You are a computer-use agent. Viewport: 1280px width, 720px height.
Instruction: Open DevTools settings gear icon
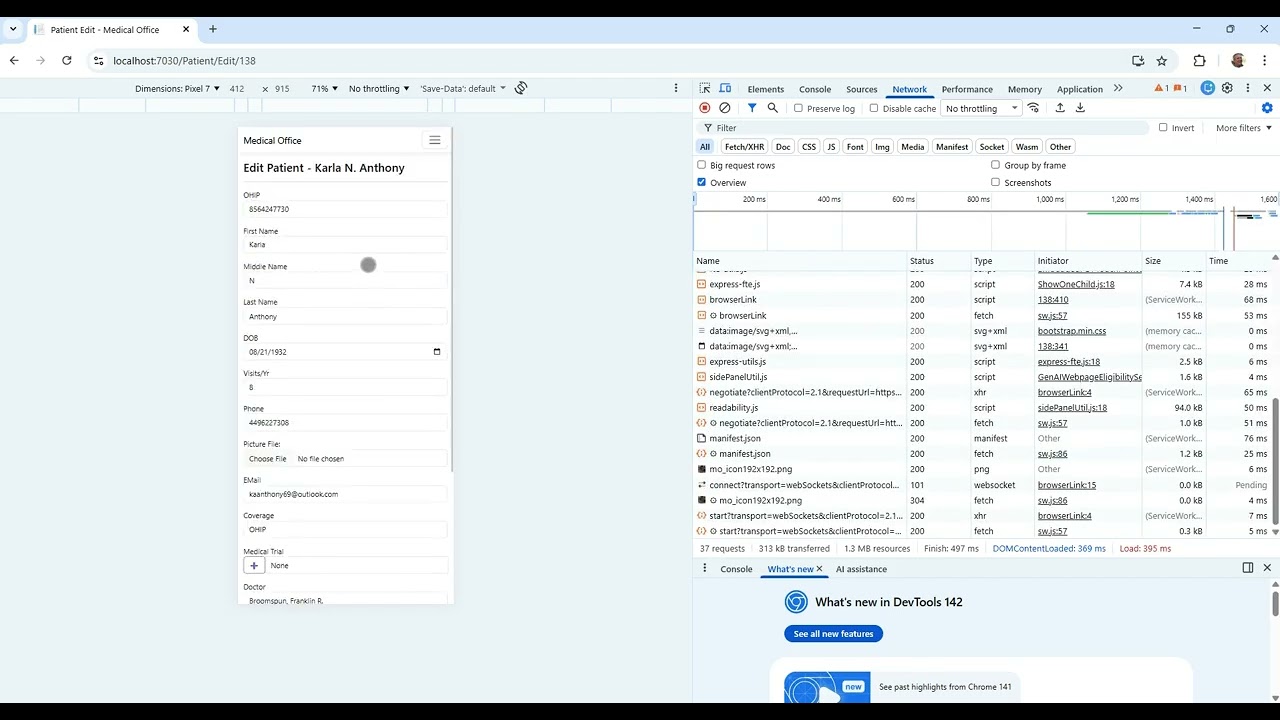(x=1227, y=88)
